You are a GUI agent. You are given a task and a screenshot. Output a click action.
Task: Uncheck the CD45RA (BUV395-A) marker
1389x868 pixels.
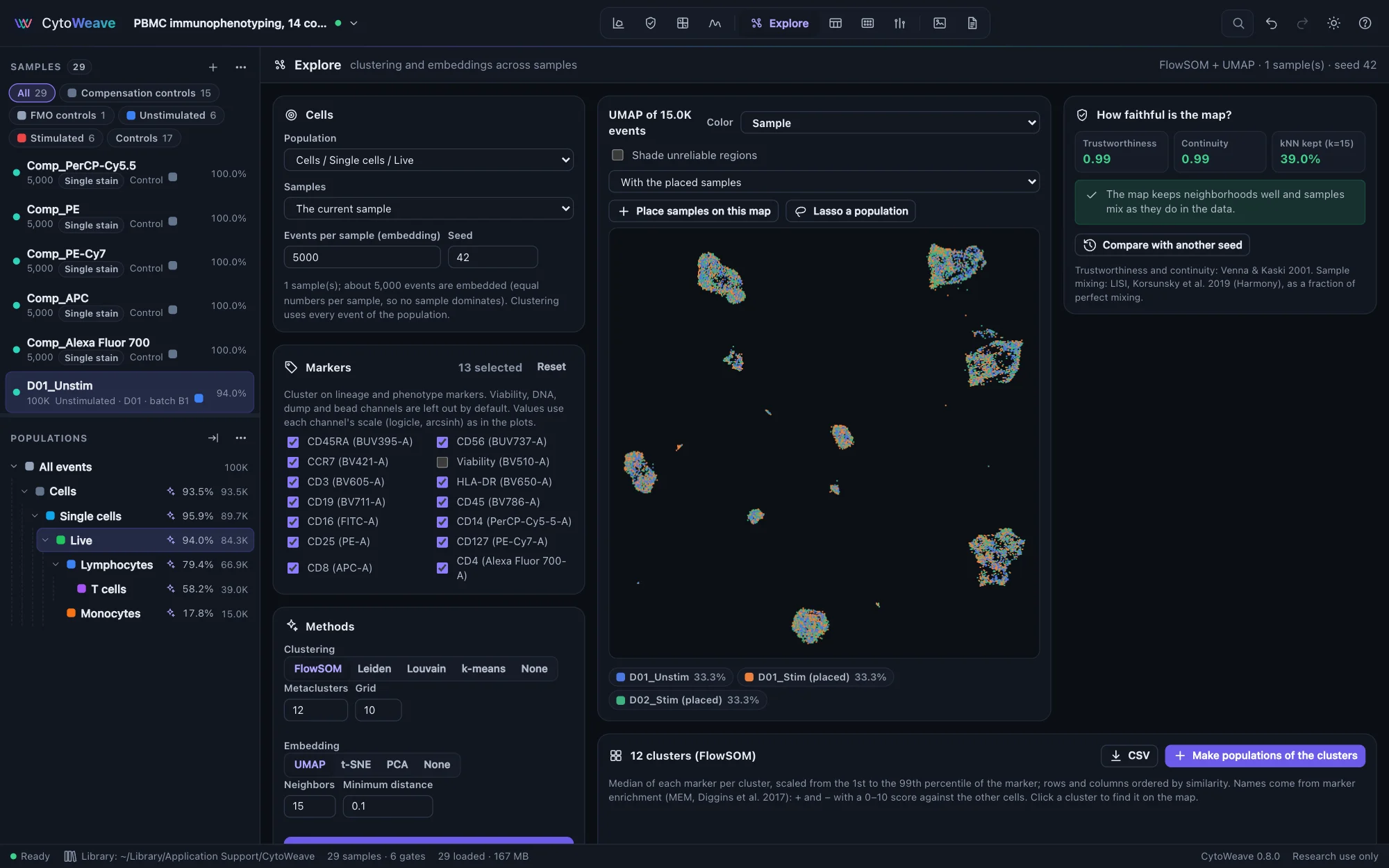tap(293, 442)
